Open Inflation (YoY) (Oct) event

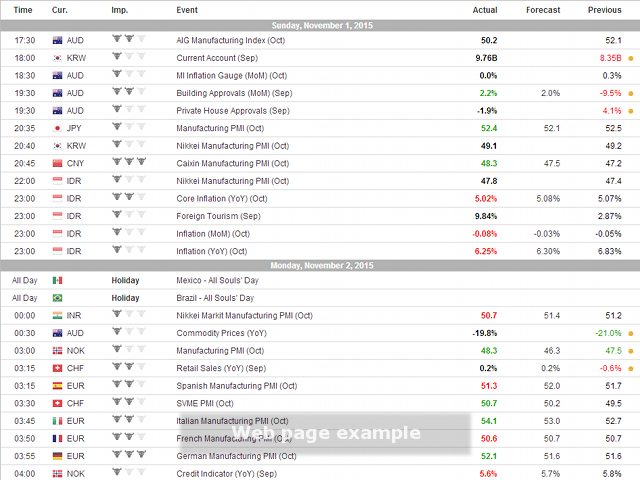click(212, 251)
